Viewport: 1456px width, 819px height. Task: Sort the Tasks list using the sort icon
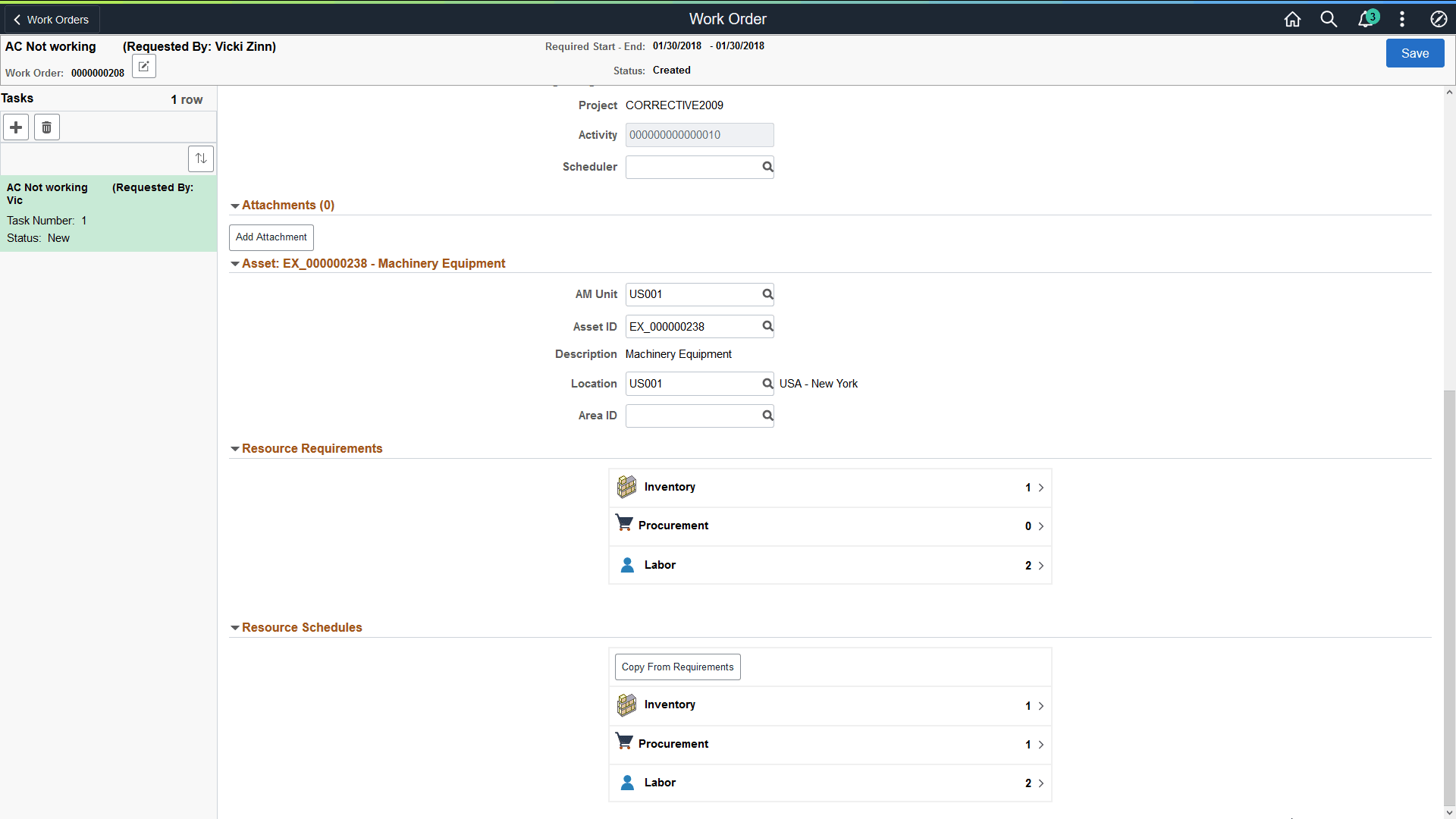pos(200,158)
